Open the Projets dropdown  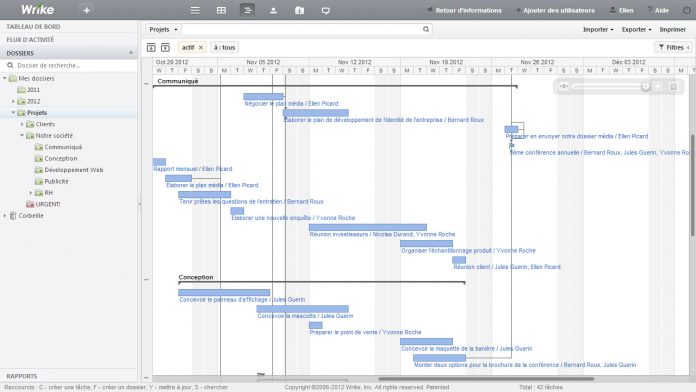163,29
